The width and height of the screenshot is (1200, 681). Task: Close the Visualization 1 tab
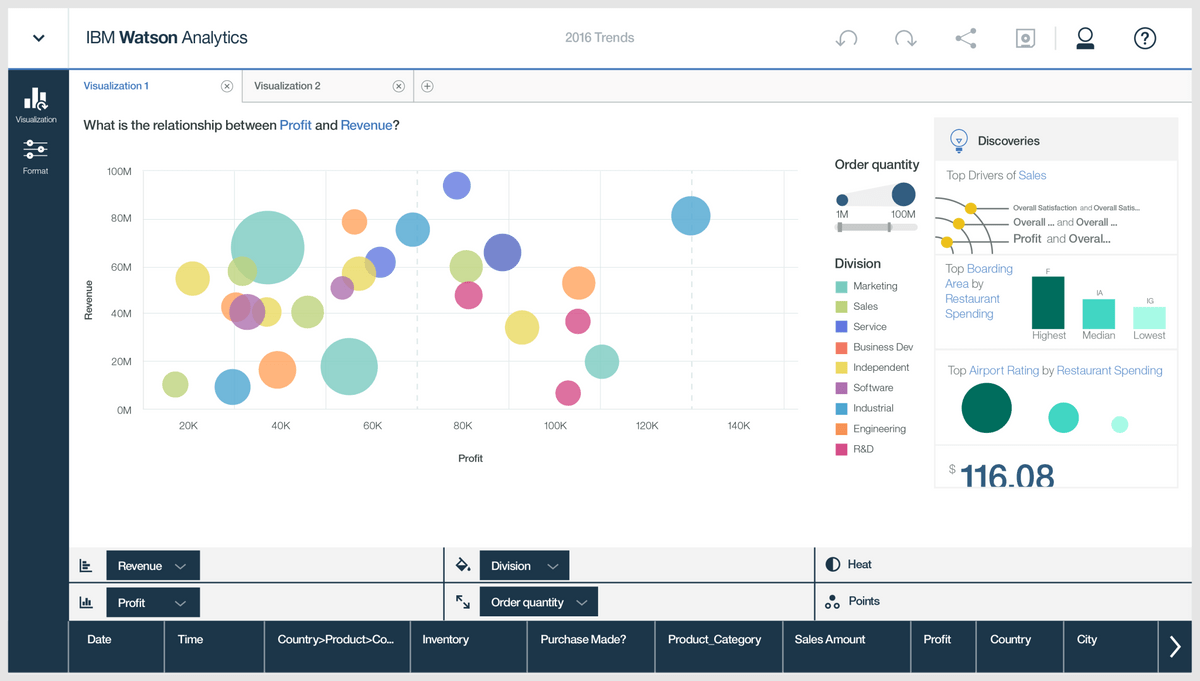pos(227,86)
